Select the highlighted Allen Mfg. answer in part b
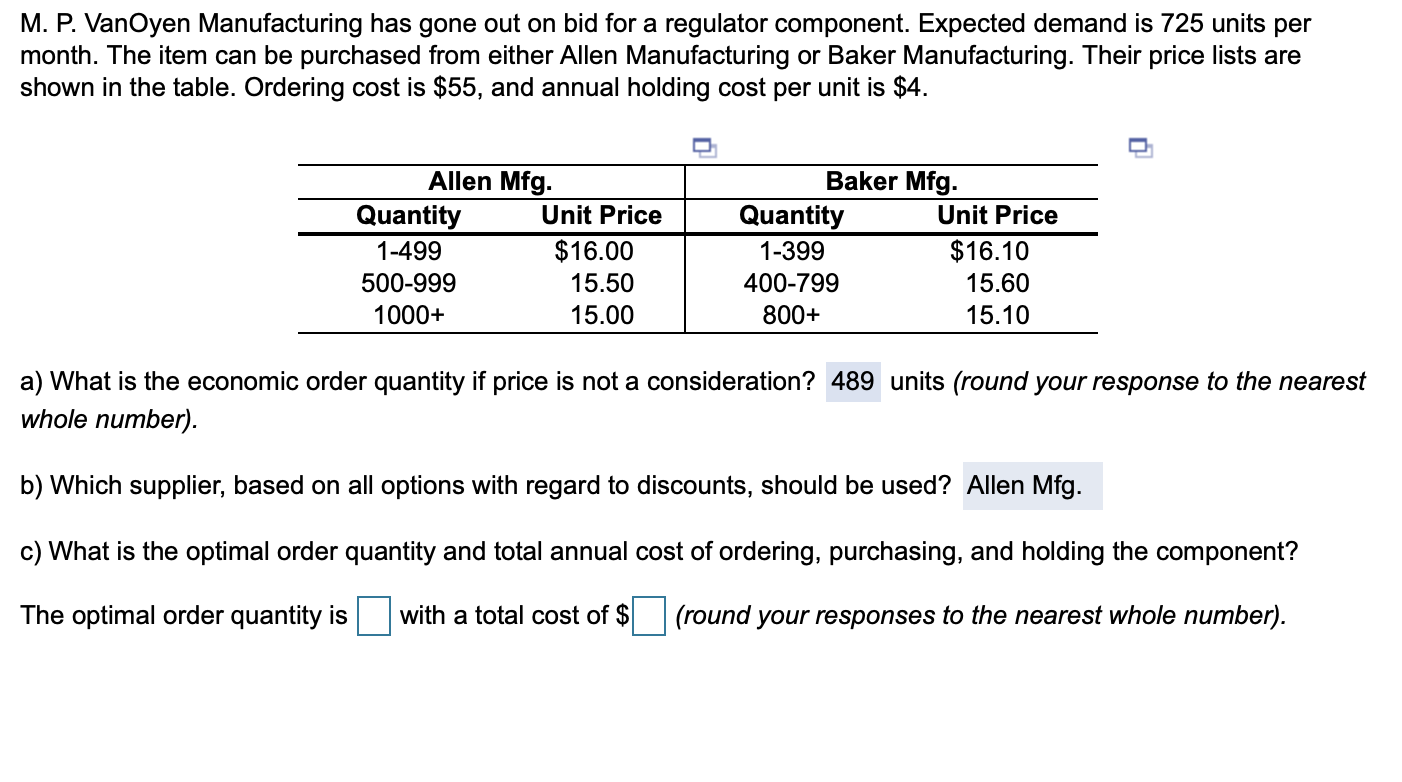Image resolution: width=1402 pixels, height=782 pixels. pyautogui.click(x=1031, y=486)
